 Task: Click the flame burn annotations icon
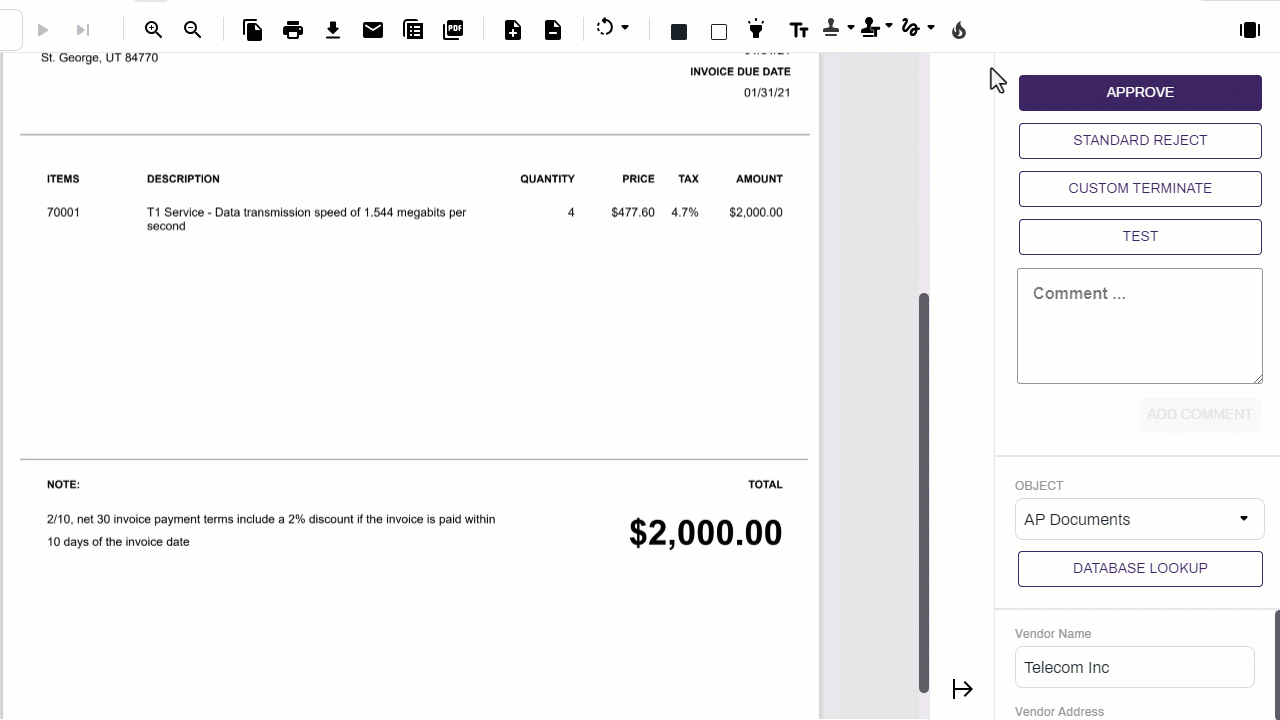pos(959,31)
